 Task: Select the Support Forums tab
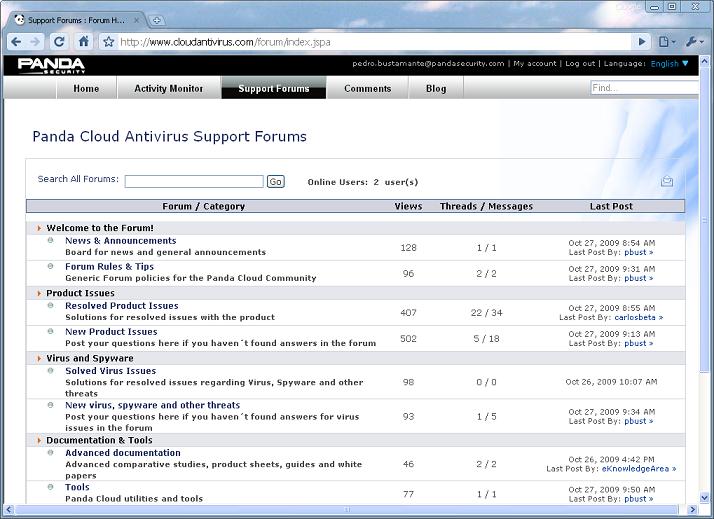point(274,88)
